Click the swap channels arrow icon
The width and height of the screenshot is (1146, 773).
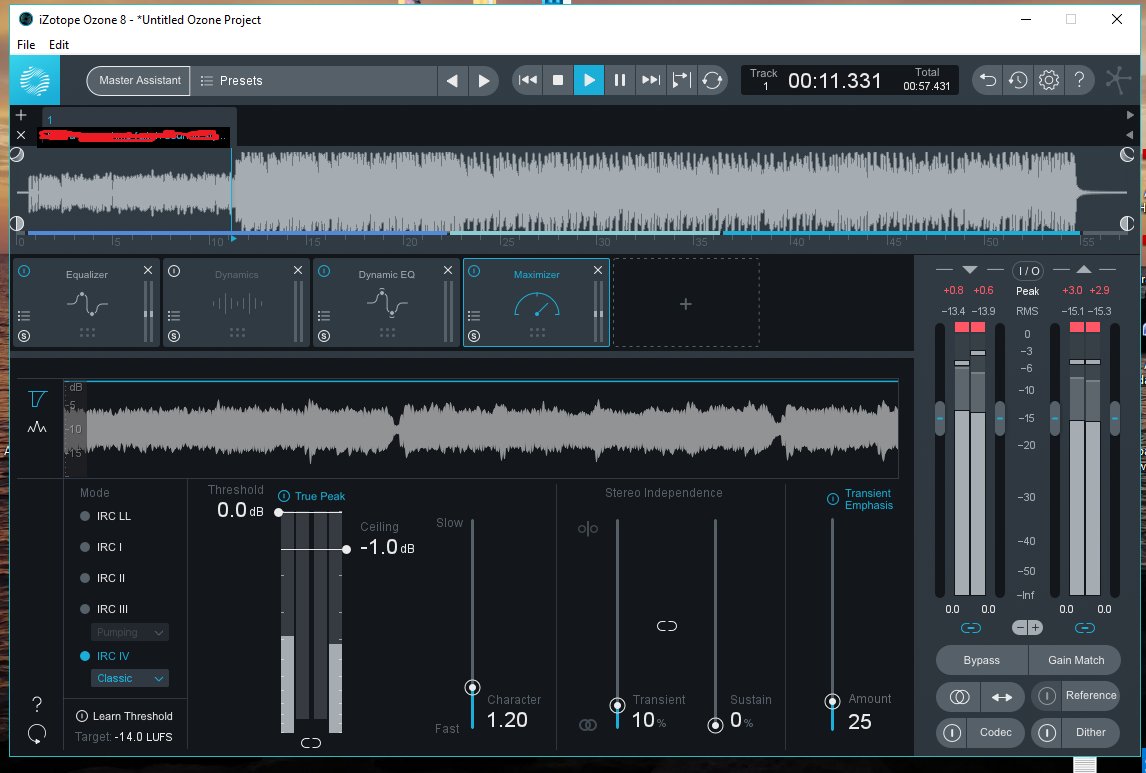point(1002,697)
